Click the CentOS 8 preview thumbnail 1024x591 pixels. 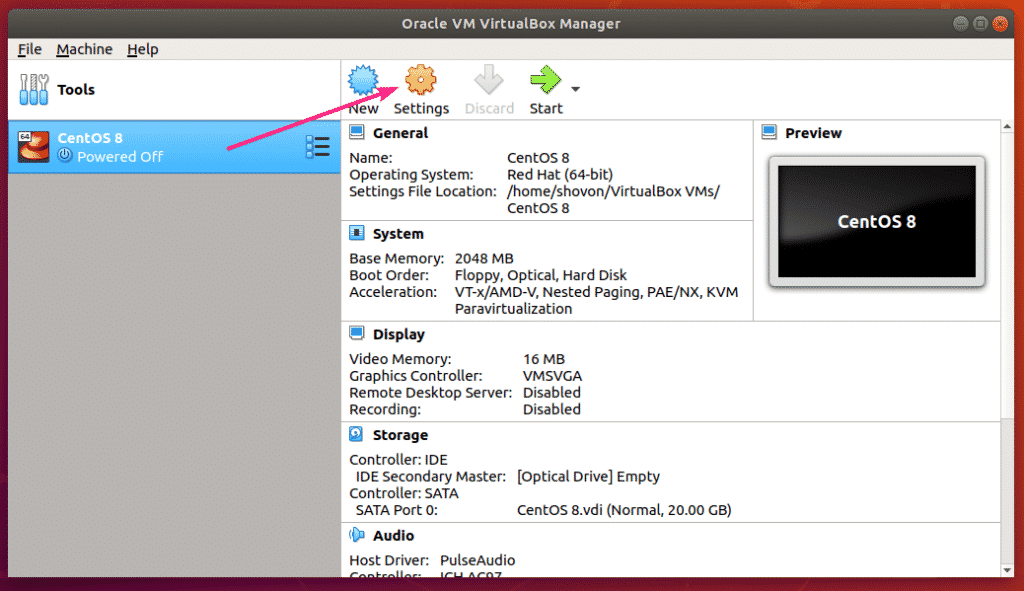coord(876,221)
